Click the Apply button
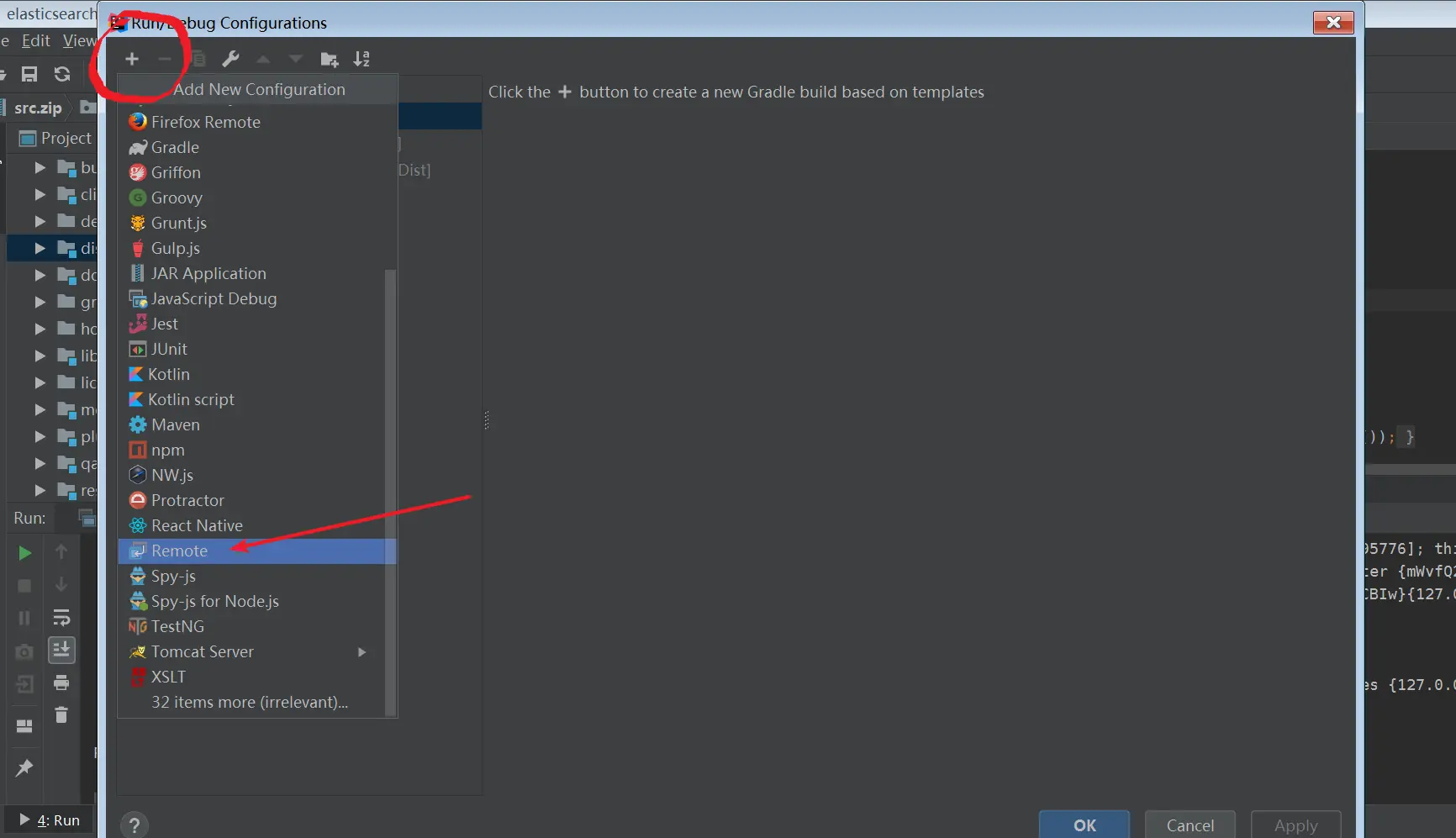The image size is (1456, 838). pyautogui.click(x=1296, y=825)
